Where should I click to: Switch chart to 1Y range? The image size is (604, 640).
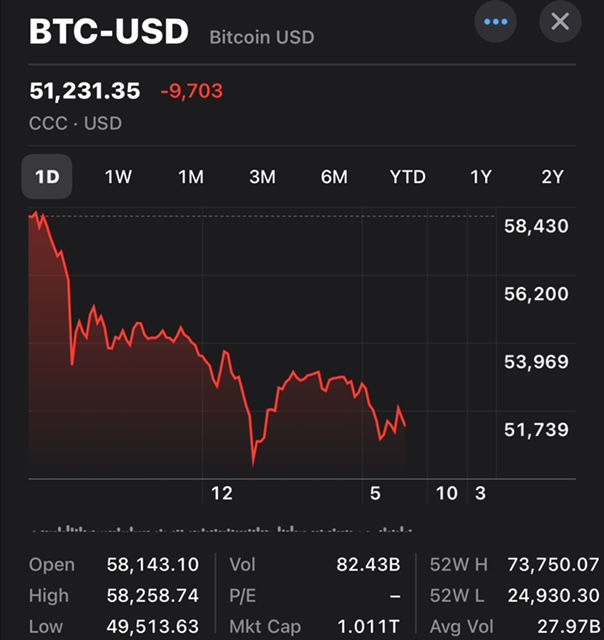(481, 177)
